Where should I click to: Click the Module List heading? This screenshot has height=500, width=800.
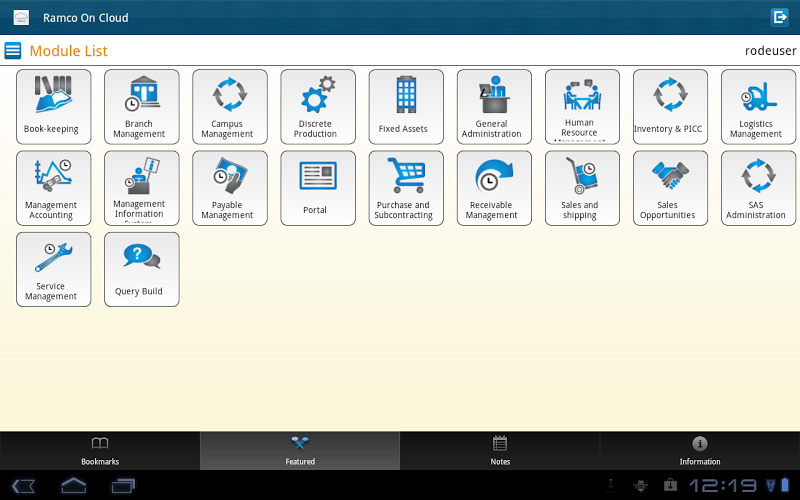click(68, 51)
